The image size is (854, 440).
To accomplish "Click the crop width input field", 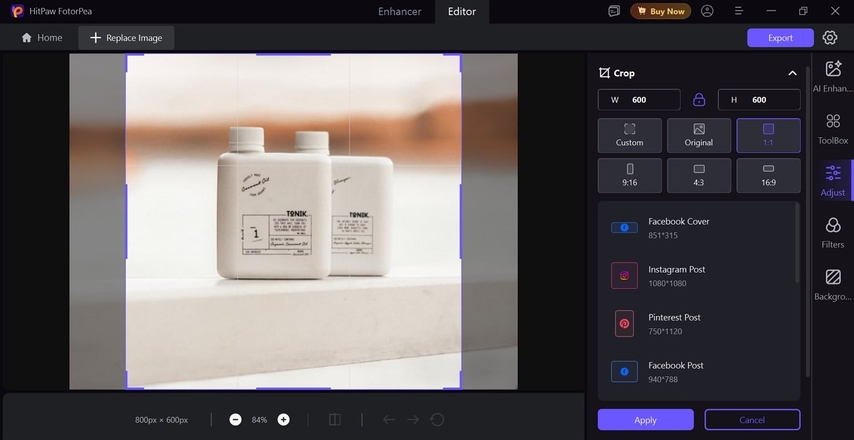I will click(x=639, y=100).
